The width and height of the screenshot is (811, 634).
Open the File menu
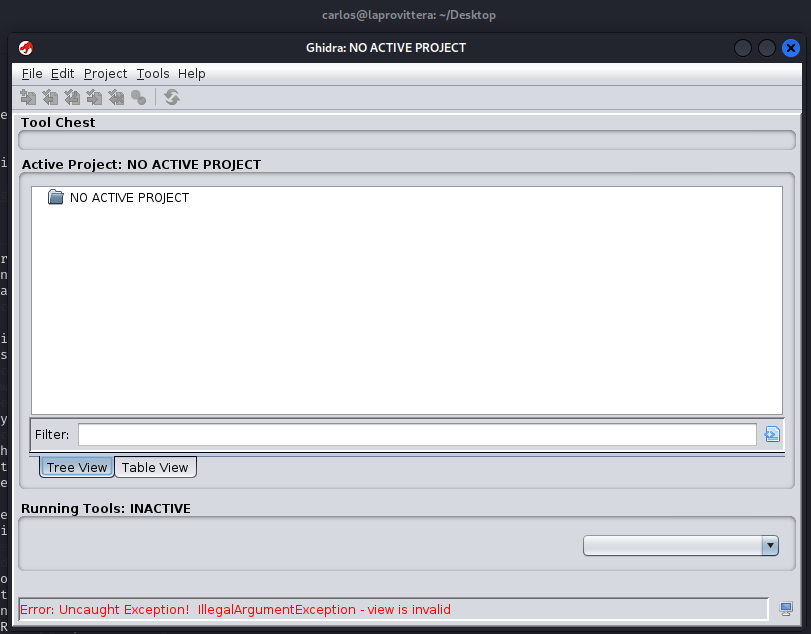click(32, 73)
